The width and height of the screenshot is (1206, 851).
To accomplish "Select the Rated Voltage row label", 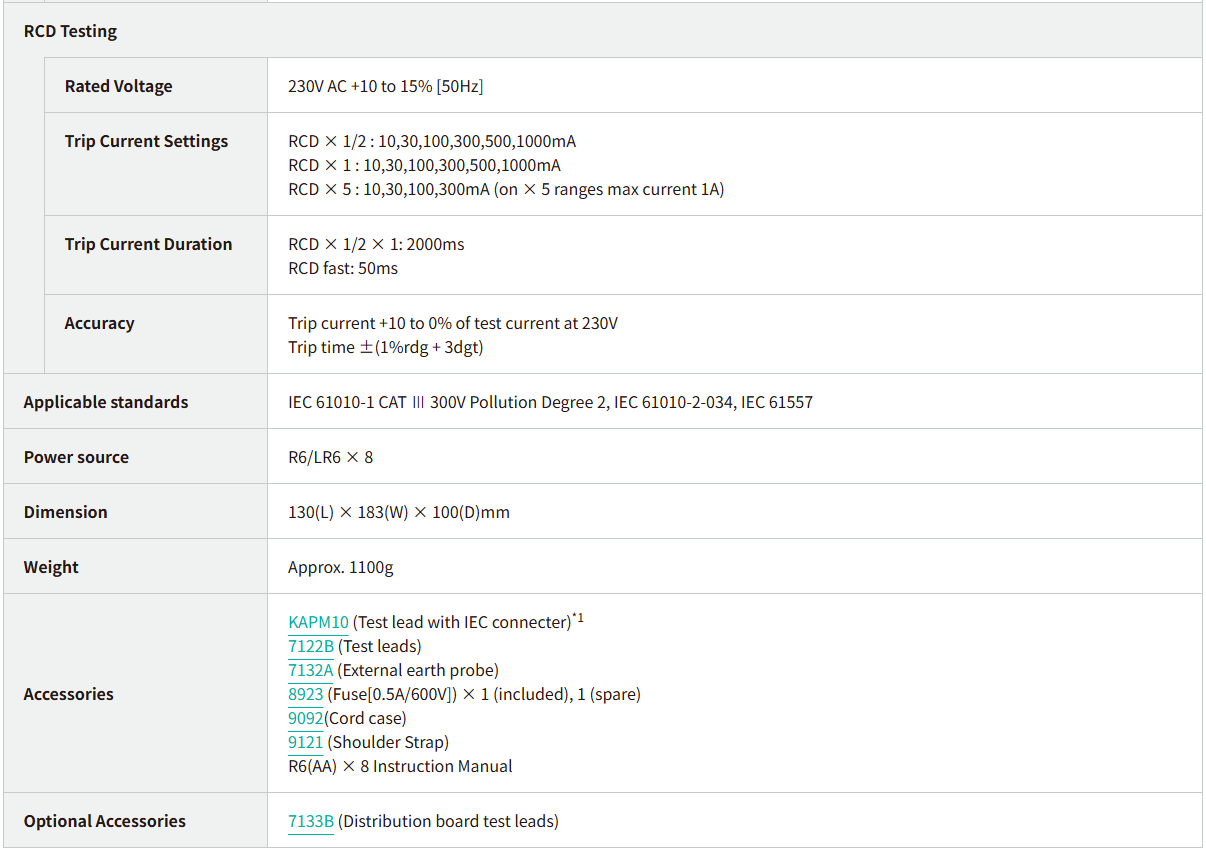I will pos(118,86).
